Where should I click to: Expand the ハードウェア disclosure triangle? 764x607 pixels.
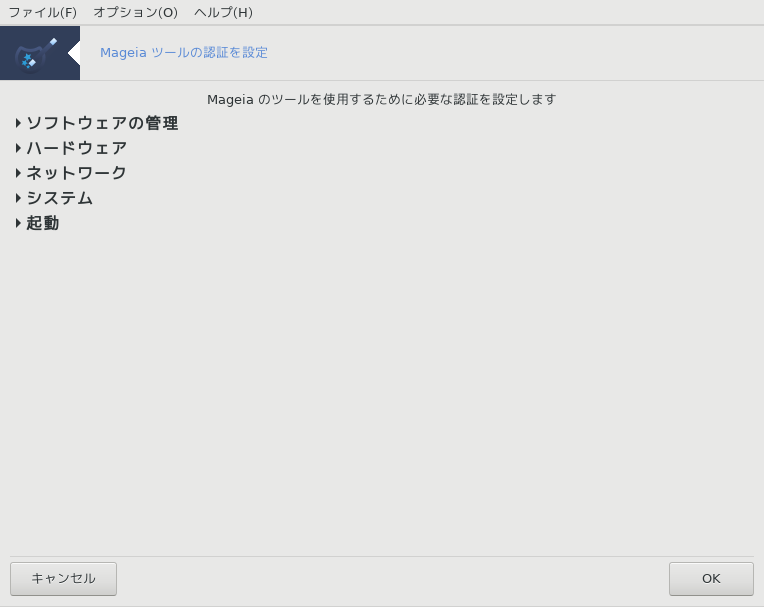tap(18, 148)
